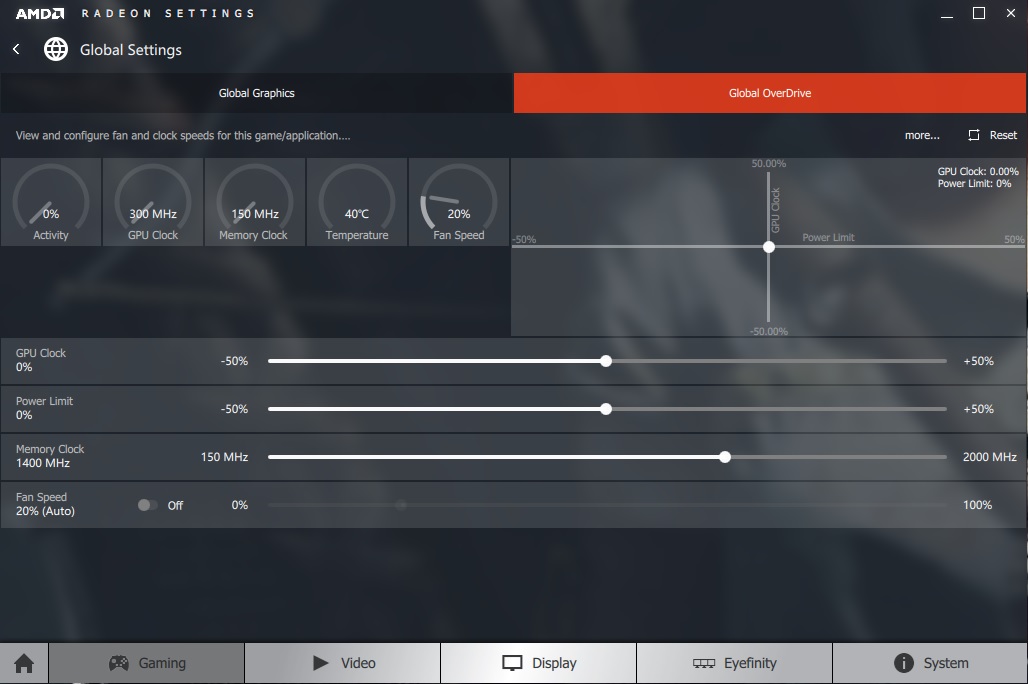Open the Video section
Screen dimensions: 1028x684
click(x=342, y=663)
